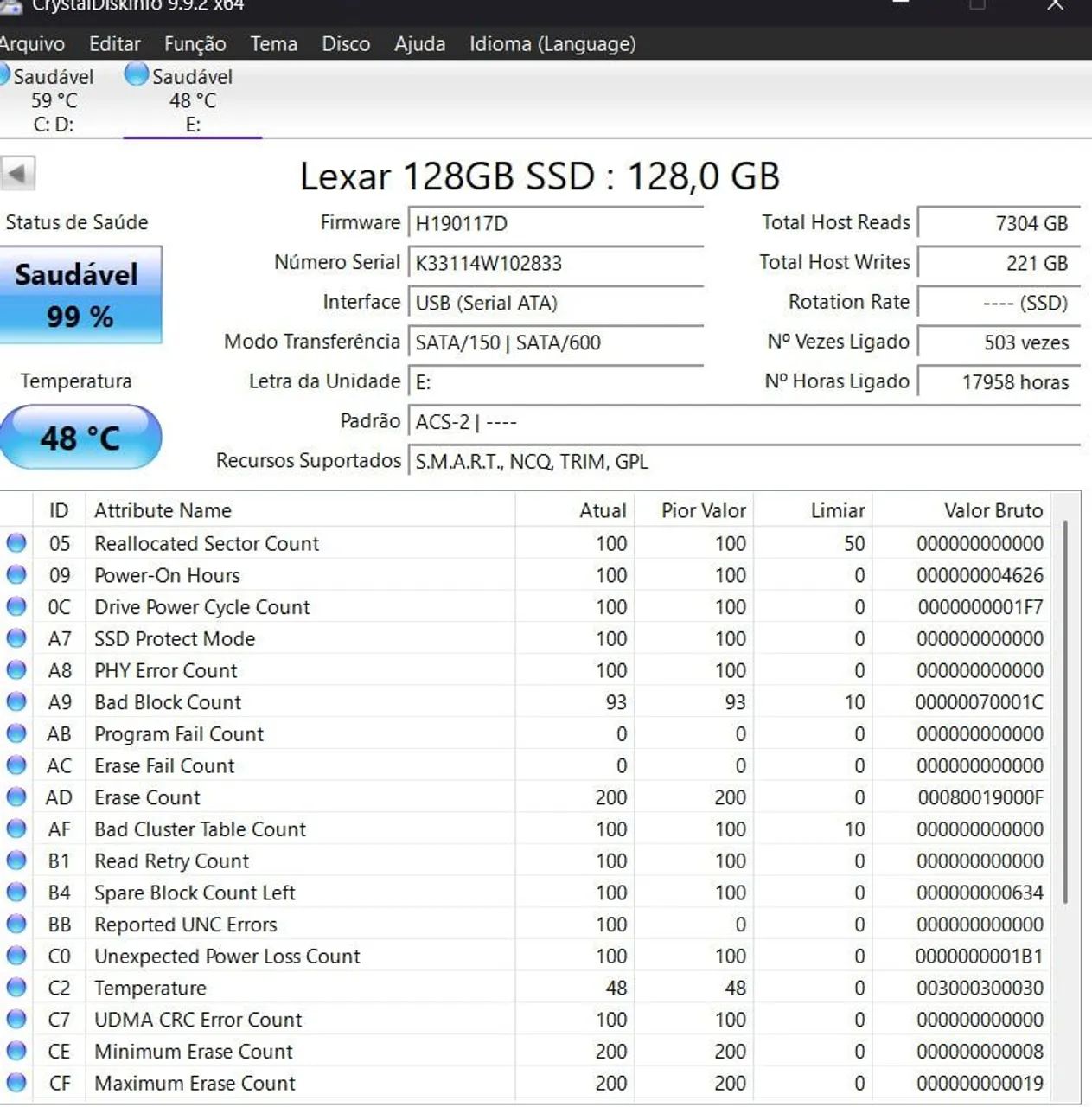This screenshot has width=1092, height=1107.
Task: Click the Attribute Name column header
Action: [x=300, y=510]
